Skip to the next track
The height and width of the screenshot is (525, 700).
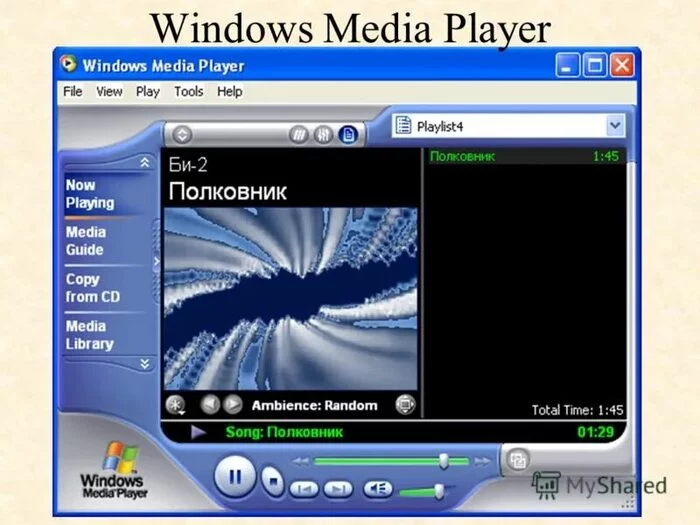[x=338, y=489]
